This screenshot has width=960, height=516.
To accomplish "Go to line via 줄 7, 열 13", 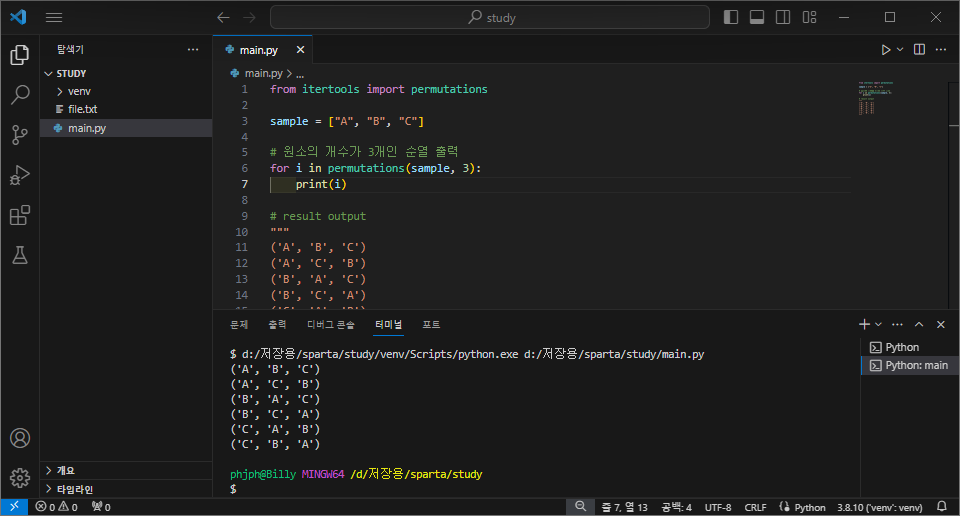I will point(624,507).
